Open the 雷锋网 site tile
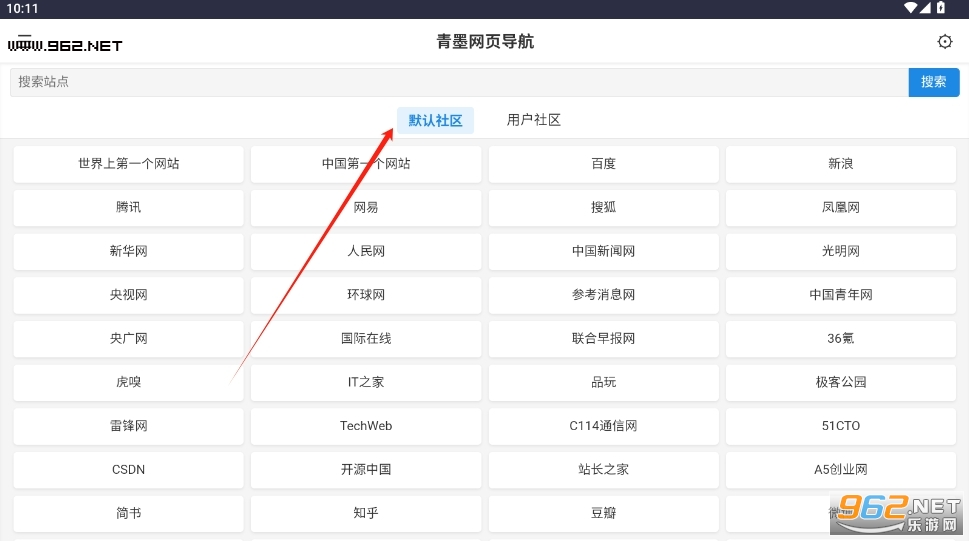Viewport: 969px width, 541px height. click(x=129, y=426)
